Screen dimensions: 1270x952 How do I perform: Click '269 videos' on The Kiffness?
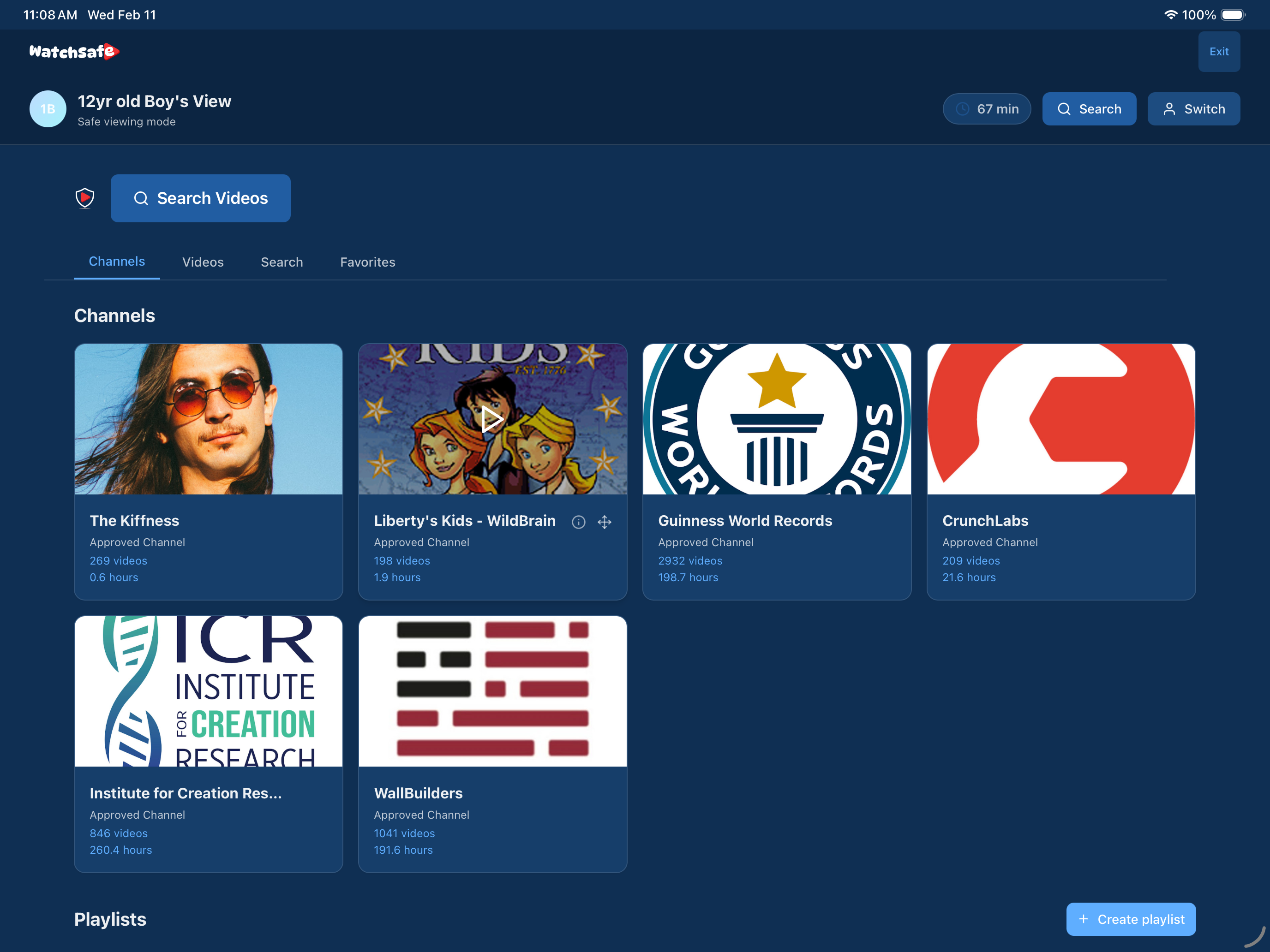pos(118,561)
